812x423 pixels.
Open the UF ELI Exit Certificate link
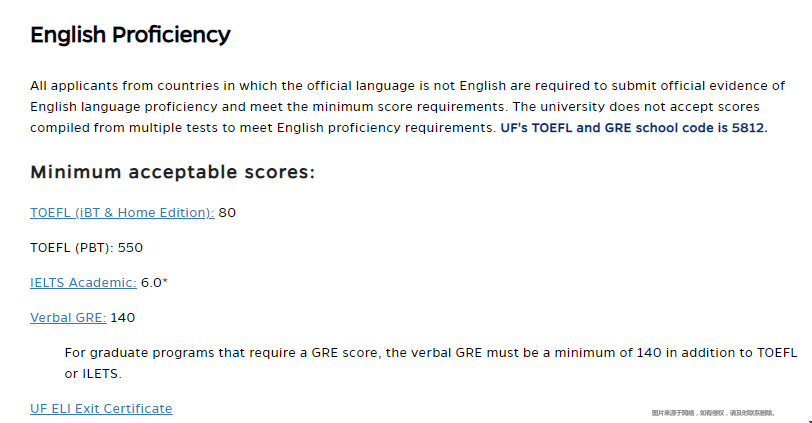[101, 409]
